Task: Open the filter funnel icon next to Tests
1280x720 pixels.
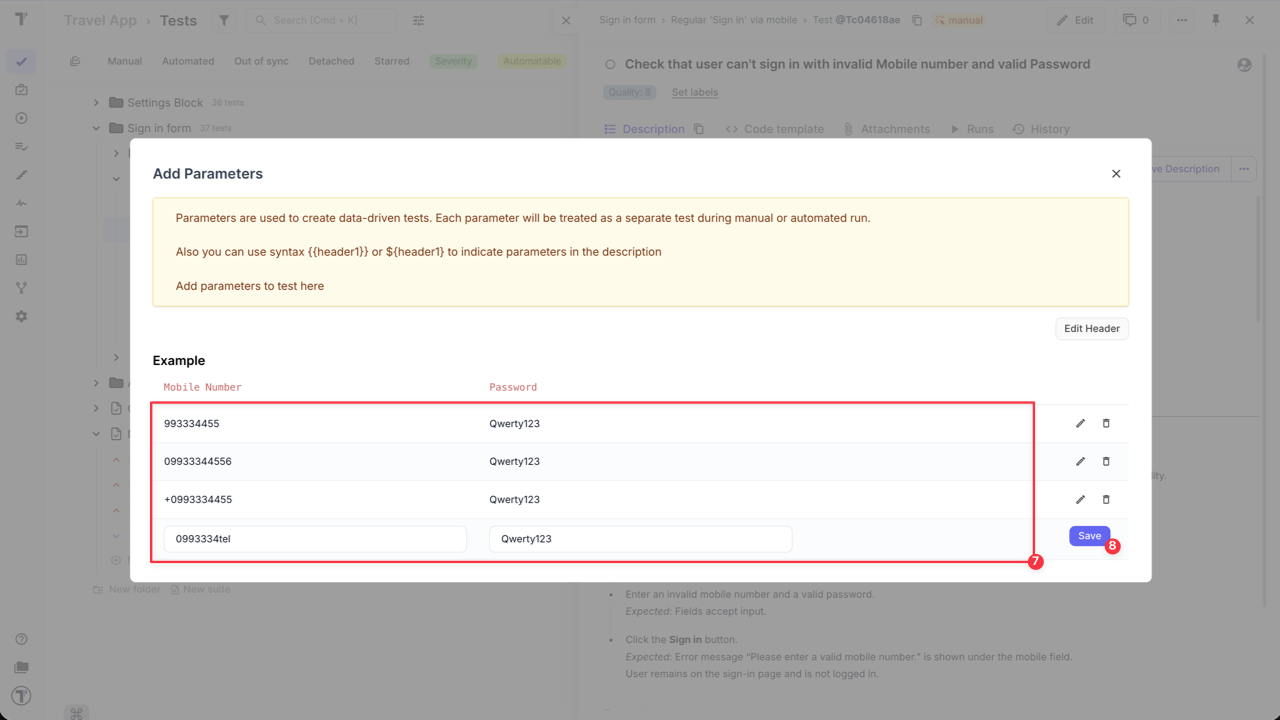Action: (224, 20)
